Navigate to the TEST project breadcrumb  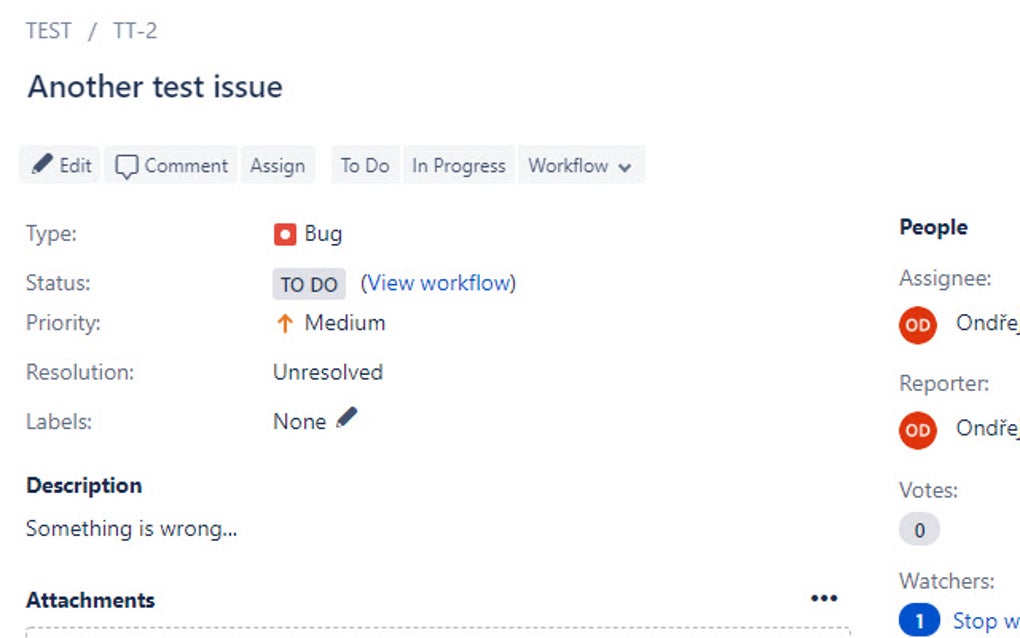[x=49, y=30]
